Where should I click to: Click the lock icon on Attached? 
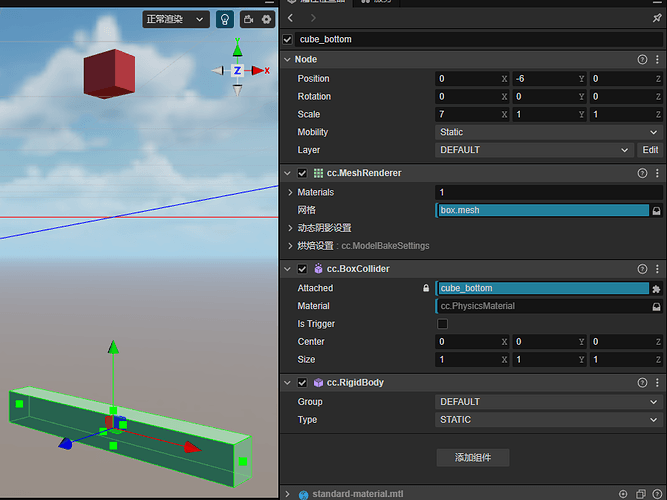tap(426, 289)
